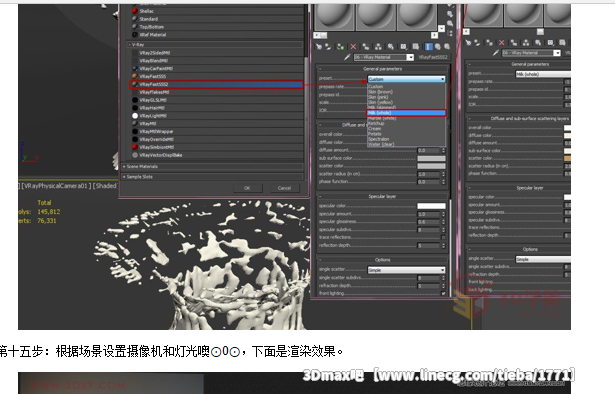The width and height of the screenshot is (615, 394).
Task: Open preset Milk (whole) dropdown in right editor
Action: pos(543,74)
